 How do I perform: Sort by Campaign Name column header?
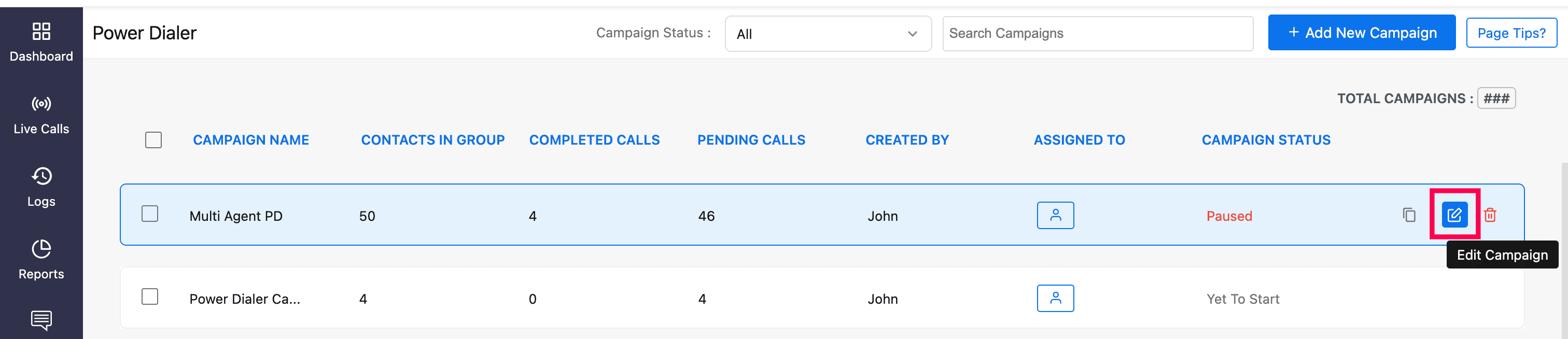pos(251,140)
